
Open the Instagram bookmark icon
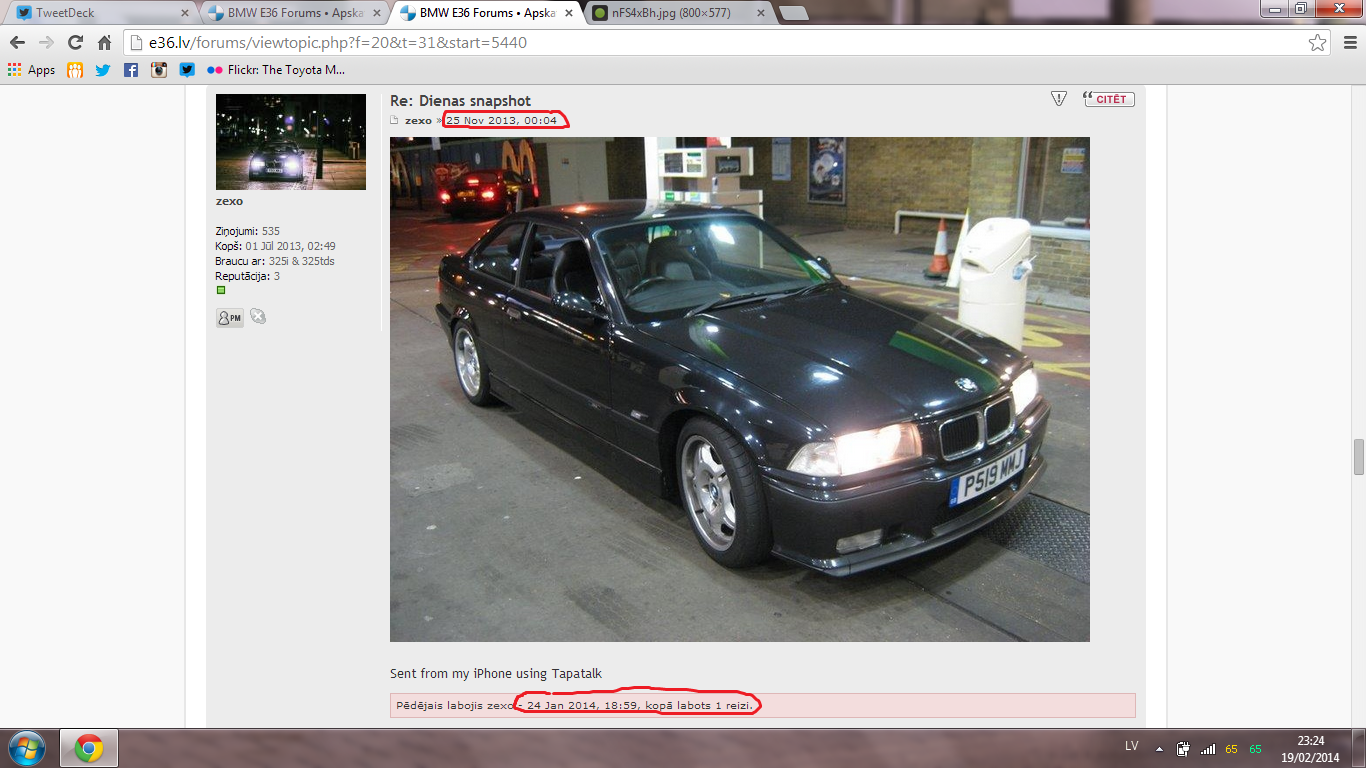coord(159,70)
